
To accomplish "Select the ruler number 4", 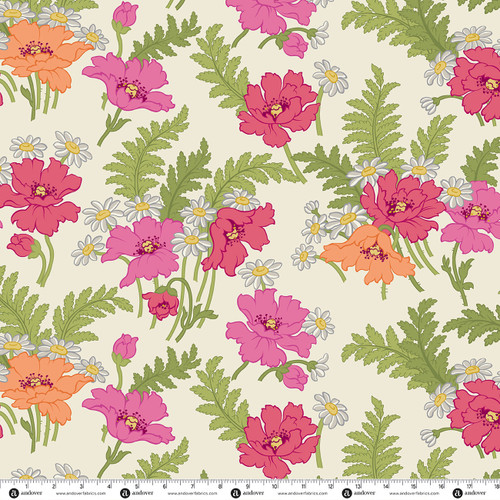I will 109,487.
